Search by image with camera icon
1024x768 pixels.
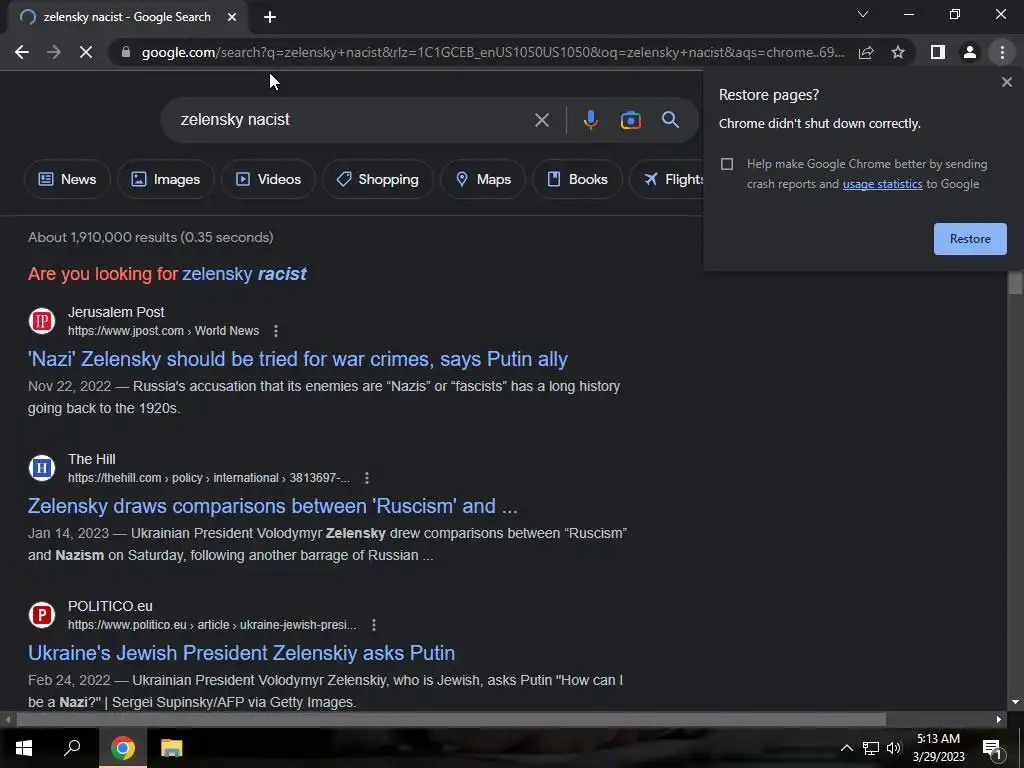630,120
